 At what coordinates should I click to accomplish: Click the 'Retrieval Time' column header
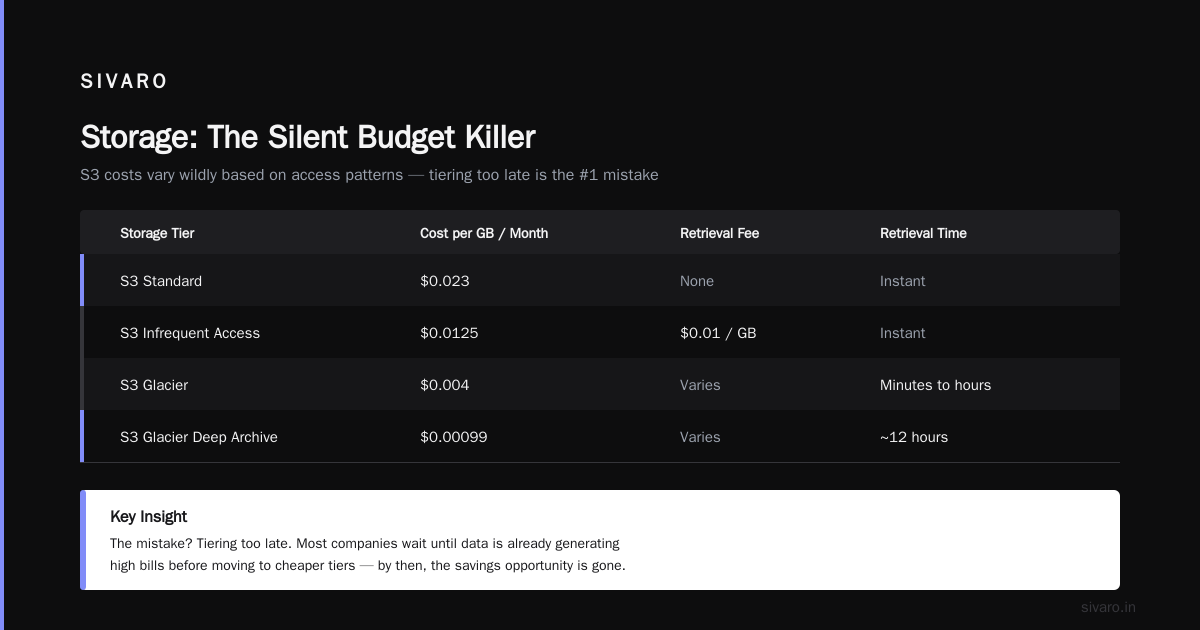pyautogui.click(x=923, y=233)
